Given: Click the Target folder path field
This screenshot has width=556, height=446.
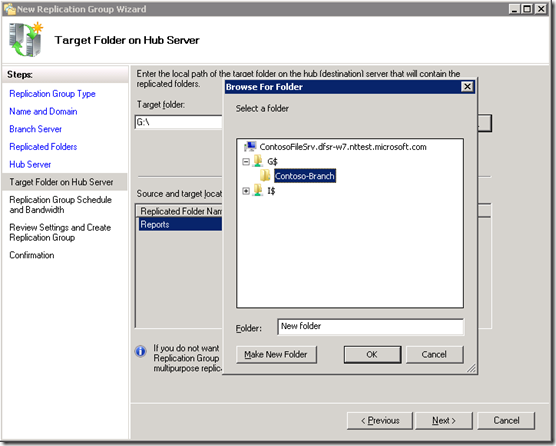Looking at the screenshot, I should (179, 122).
